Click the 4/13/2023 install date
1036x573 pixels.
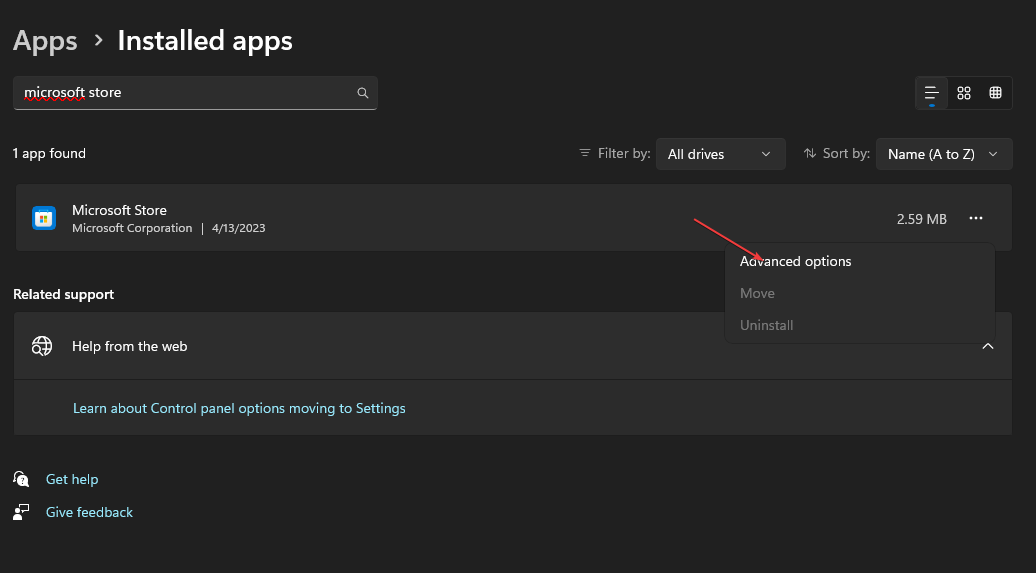(x=239, y=228)
